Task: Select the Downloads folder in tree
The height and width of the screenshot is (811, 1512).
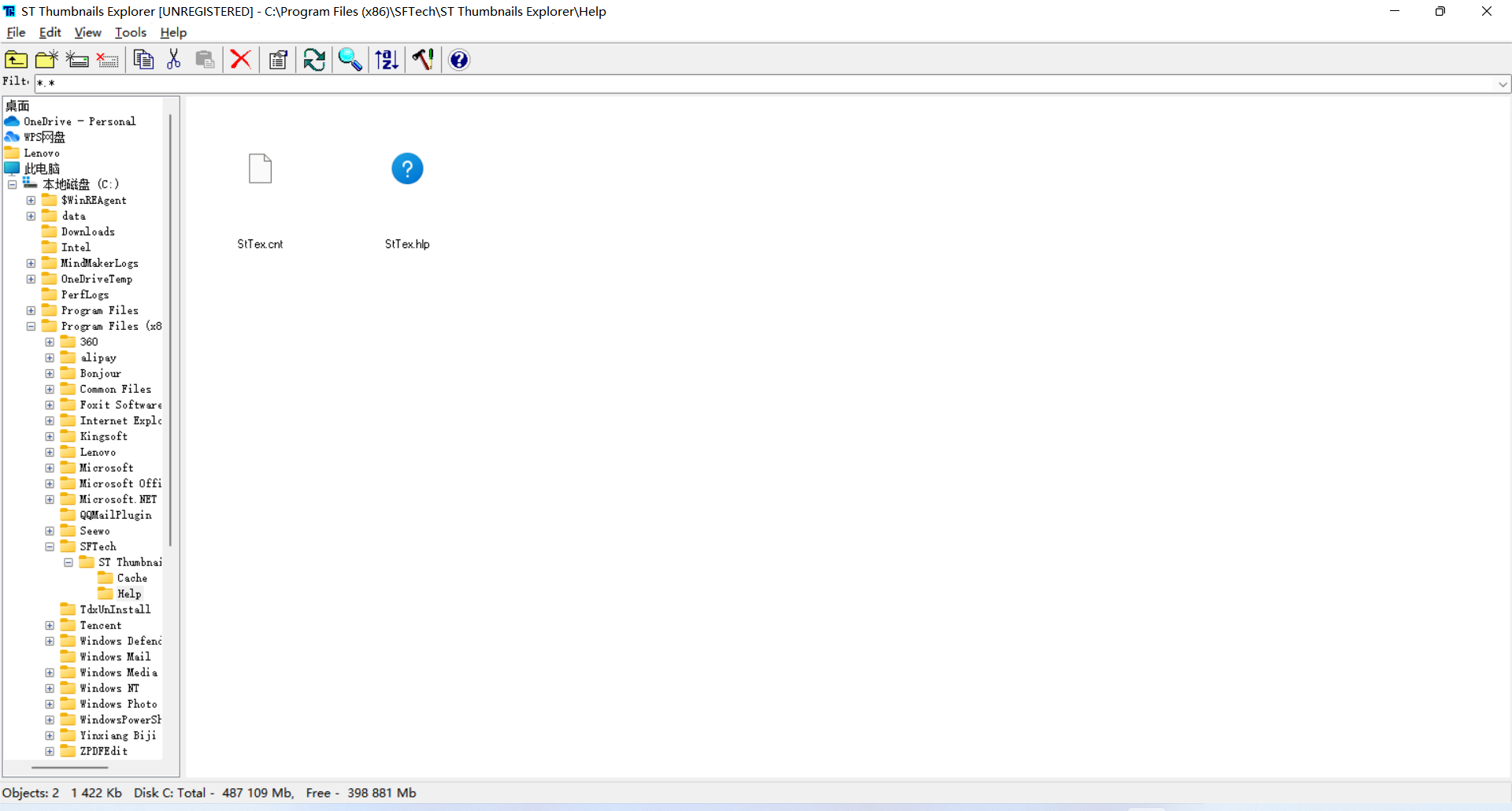Action: coord(87,231)
